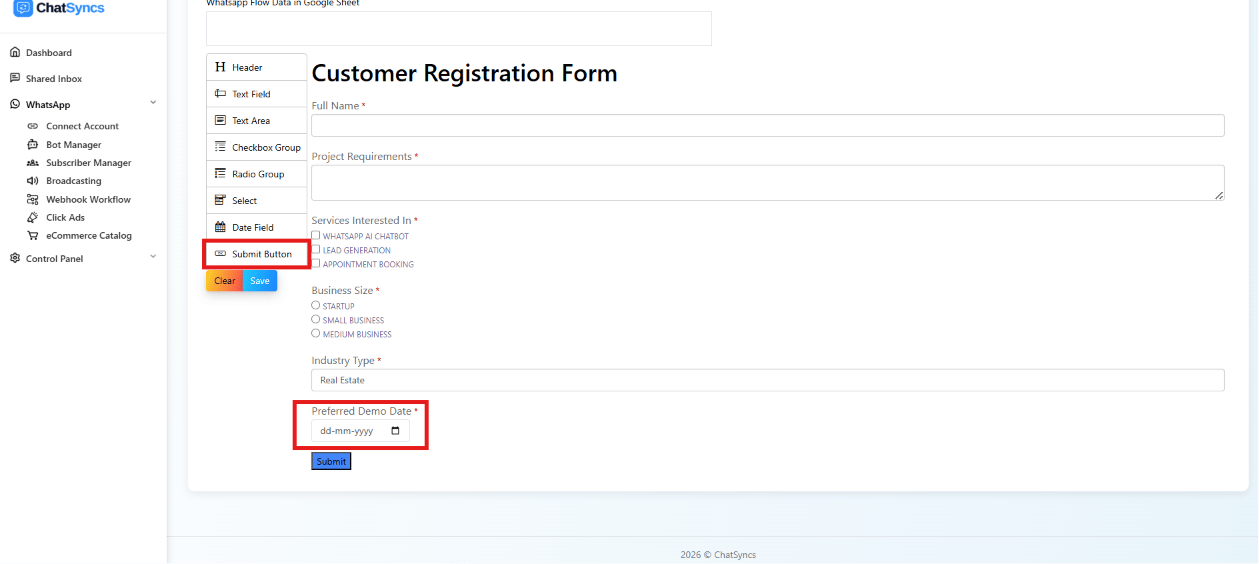This screenshot has height=564, width=1259.
Task: Expand the Control Panel menu chevron
Action: (x=153, y=257)
